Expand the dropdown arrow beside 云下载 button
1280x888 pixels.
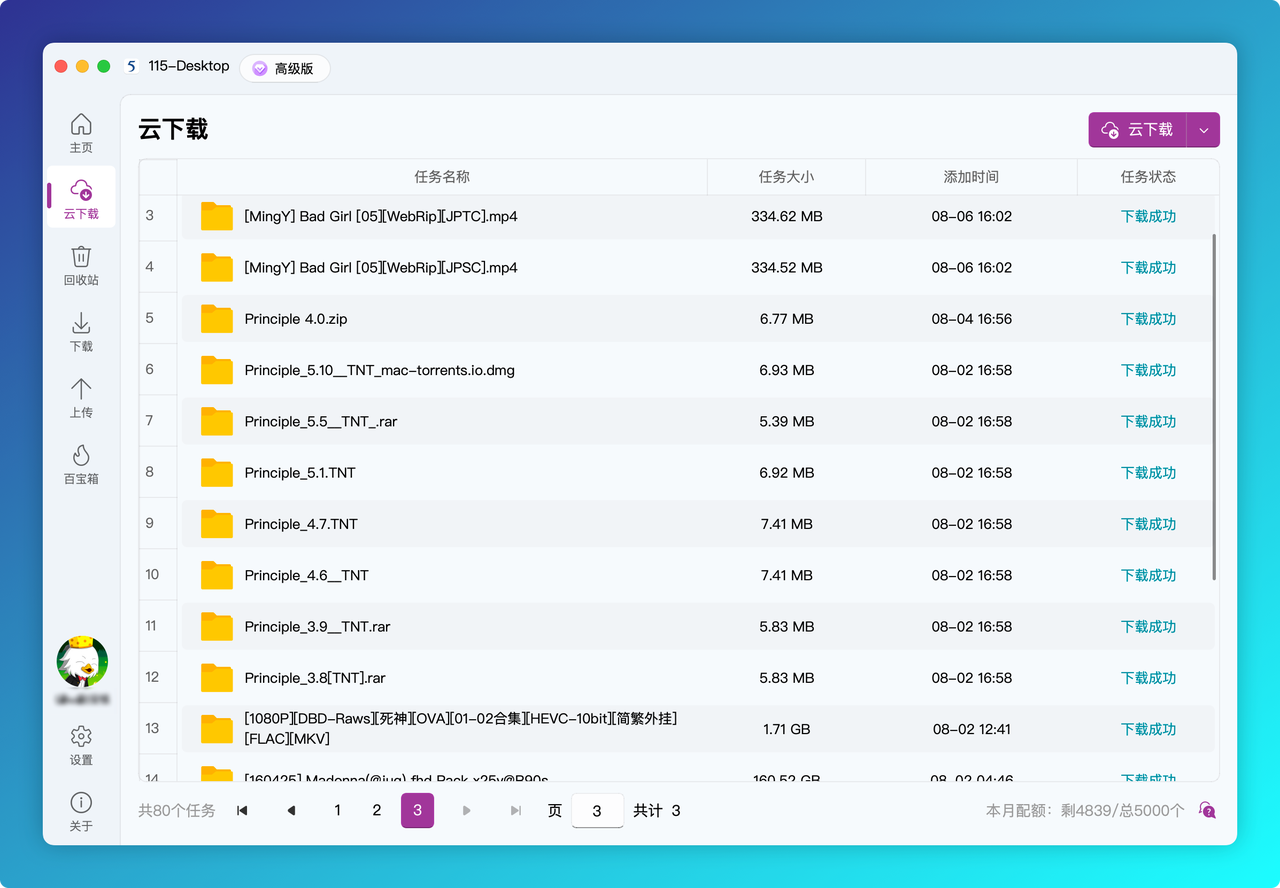point(1203,130)
